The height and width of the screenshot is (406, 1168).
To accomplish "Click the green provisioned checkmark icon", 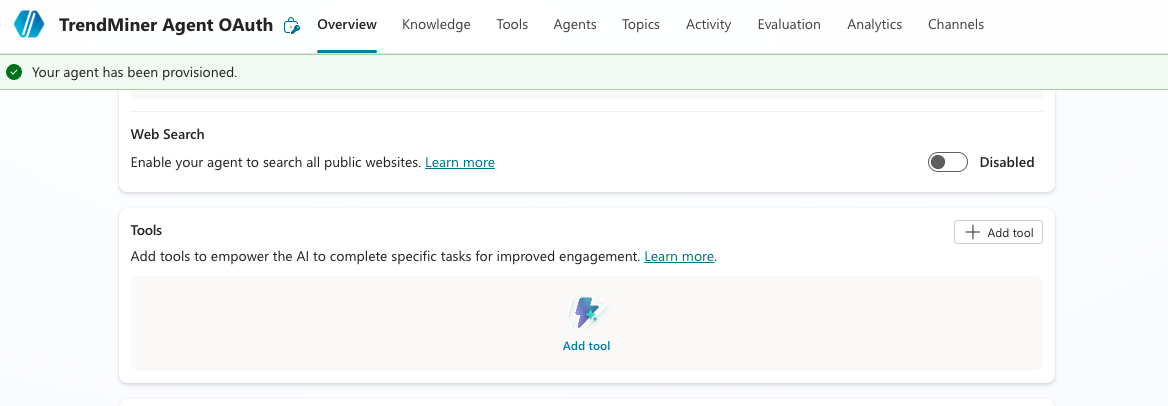I will pyautogui.click(x=13, y=72).
